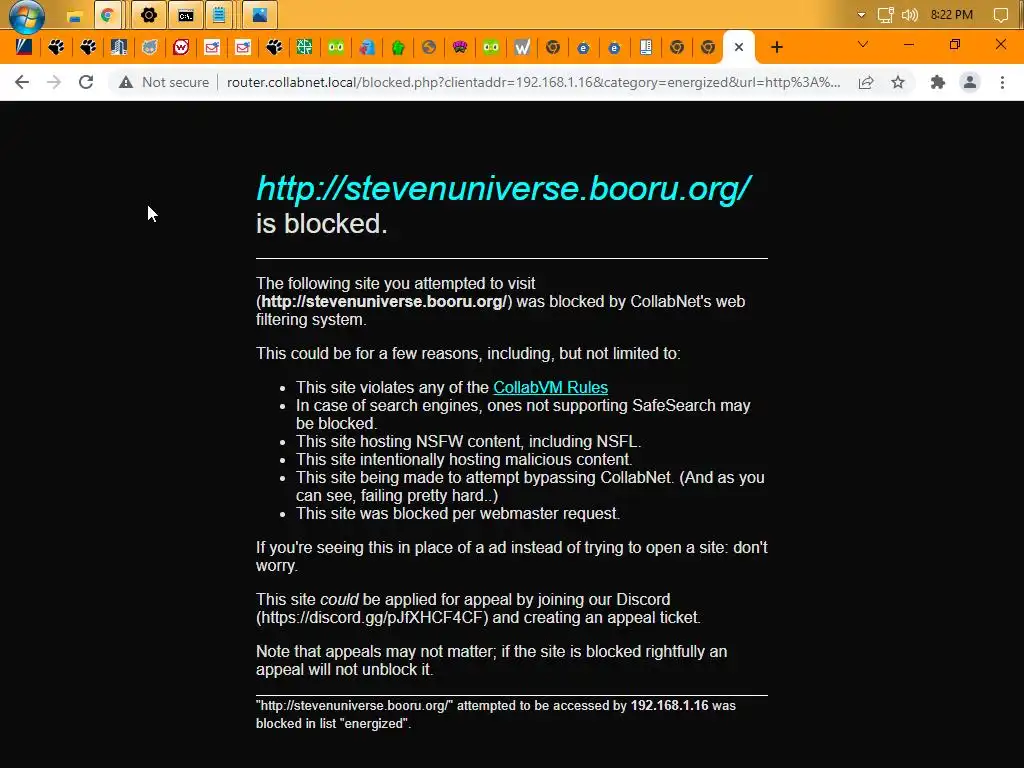Switch to the gray W favicon tab
1024x768 pixels.
522,47
